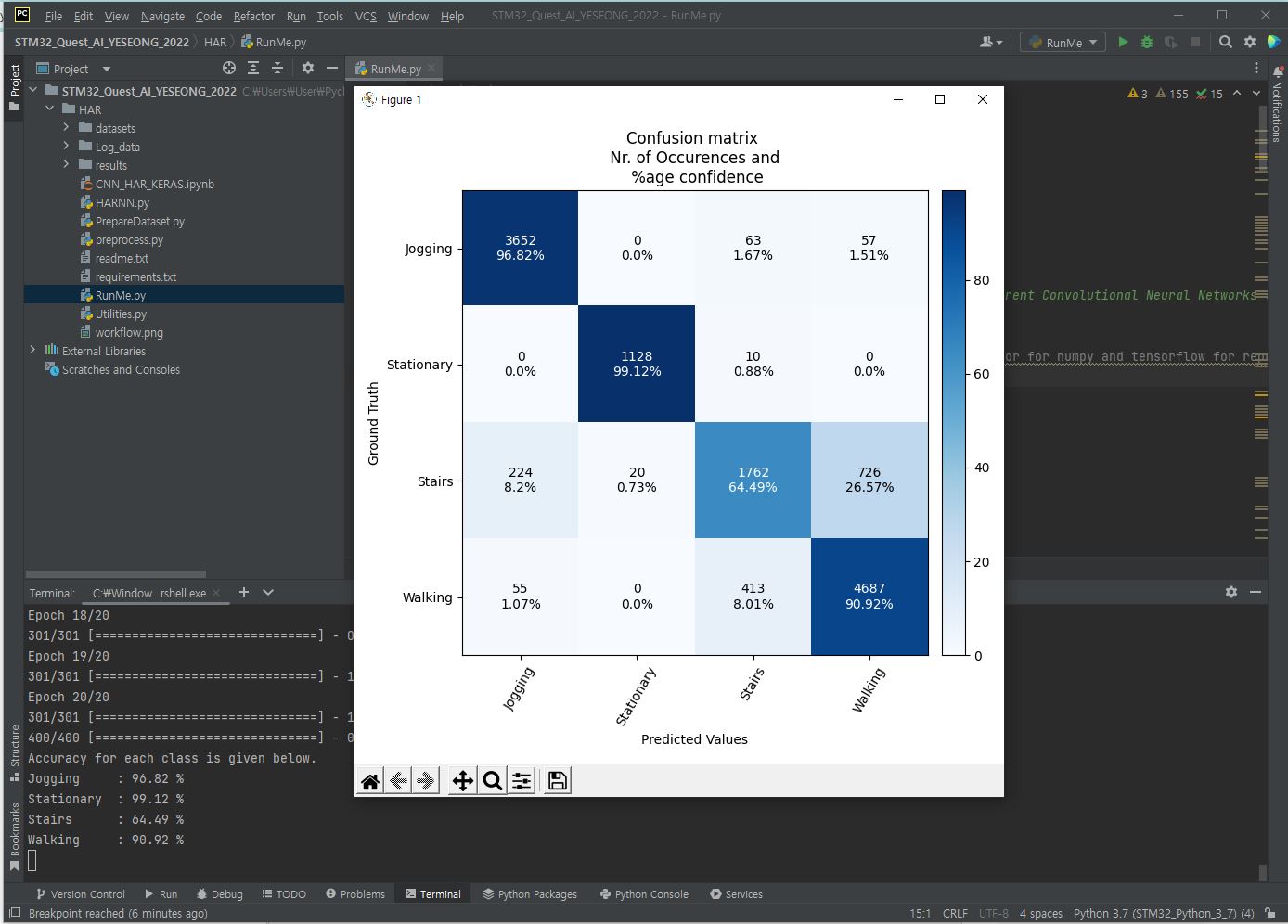Open Search Everywhere magnifier
The height and width of the screenshot is (924, 1288).
pyautogui.click(x=1226, y=42)
